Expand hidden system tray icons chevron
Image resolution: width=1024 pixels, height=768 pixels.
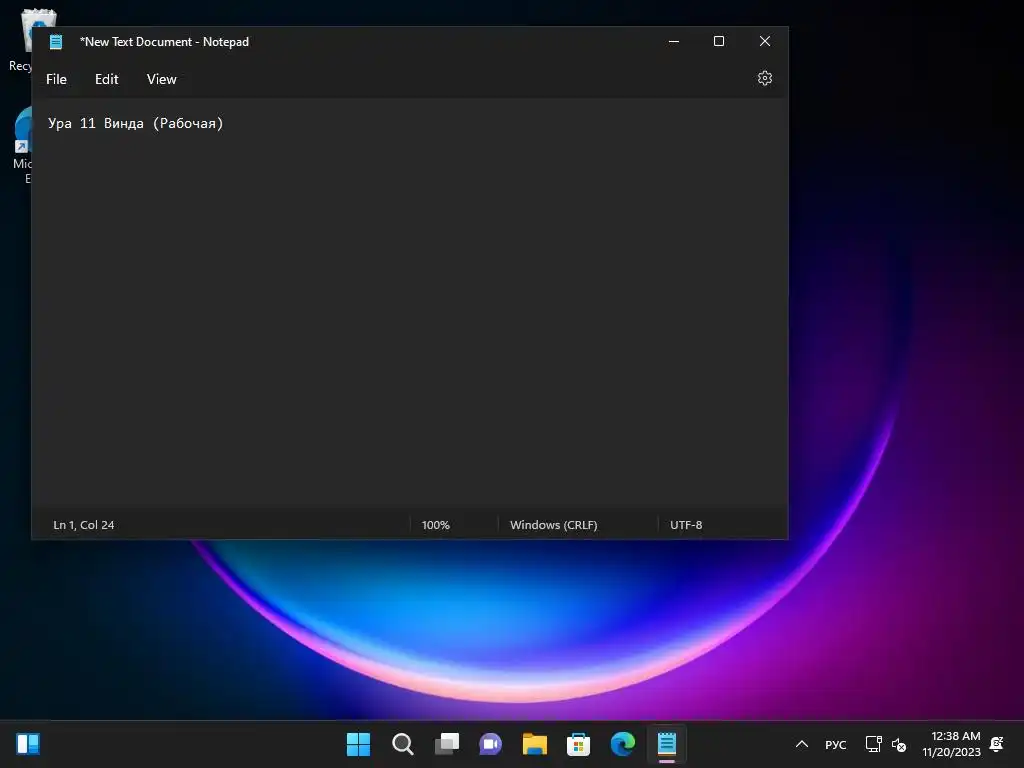[x=802, y=744]
